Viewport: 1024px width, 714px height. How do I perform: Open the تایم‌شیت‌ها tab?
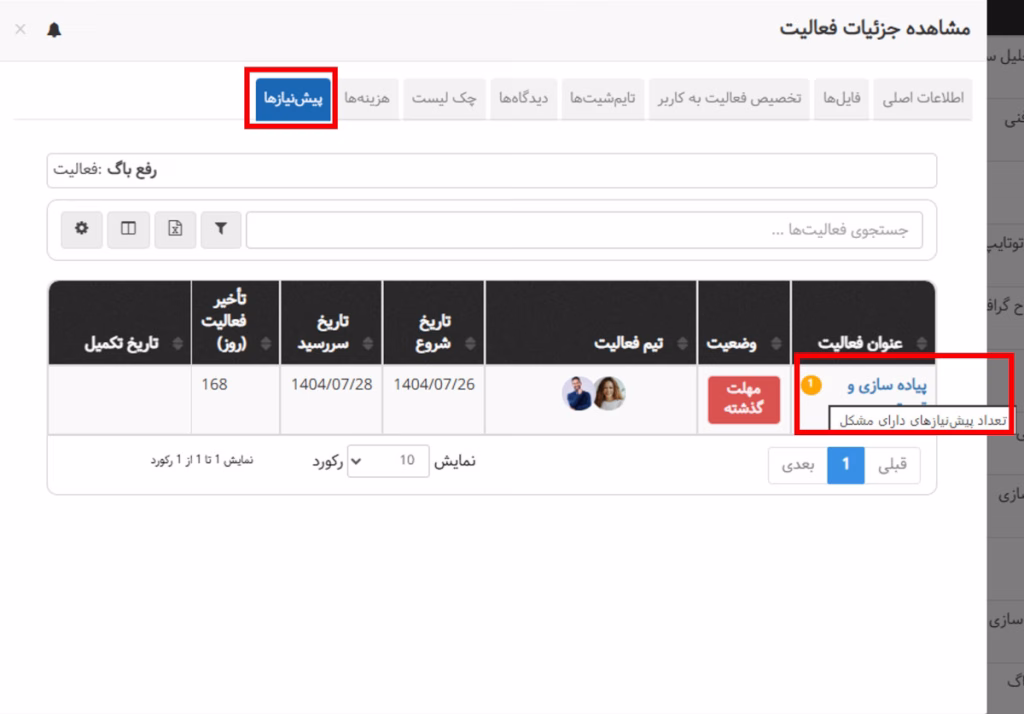(602, 99)
